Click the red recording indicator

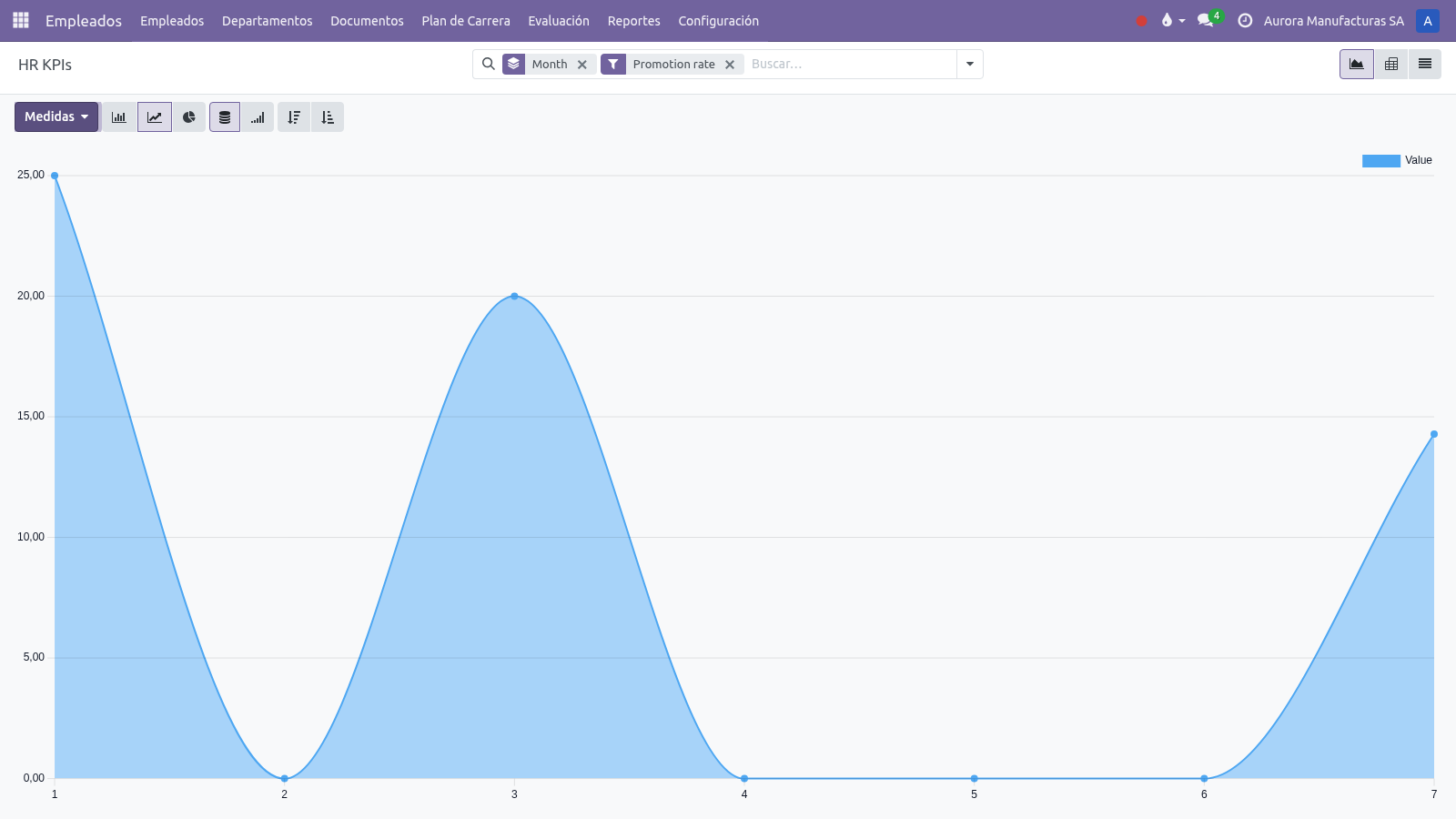point(1142,21)
